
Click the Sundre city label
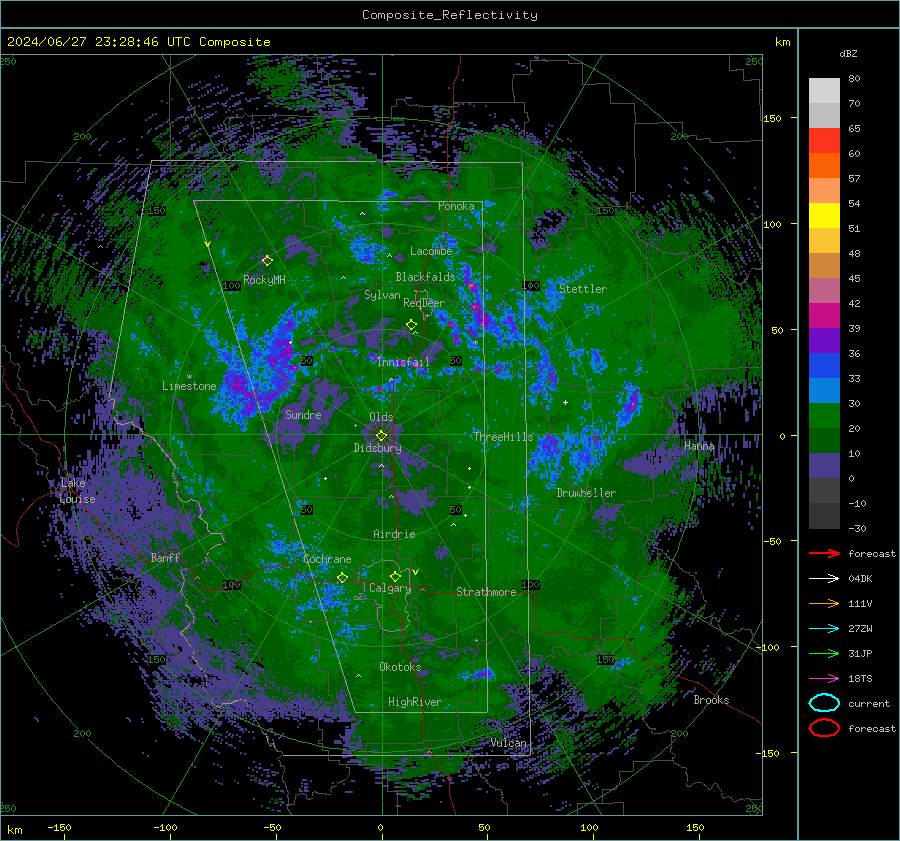click(303, 415)
